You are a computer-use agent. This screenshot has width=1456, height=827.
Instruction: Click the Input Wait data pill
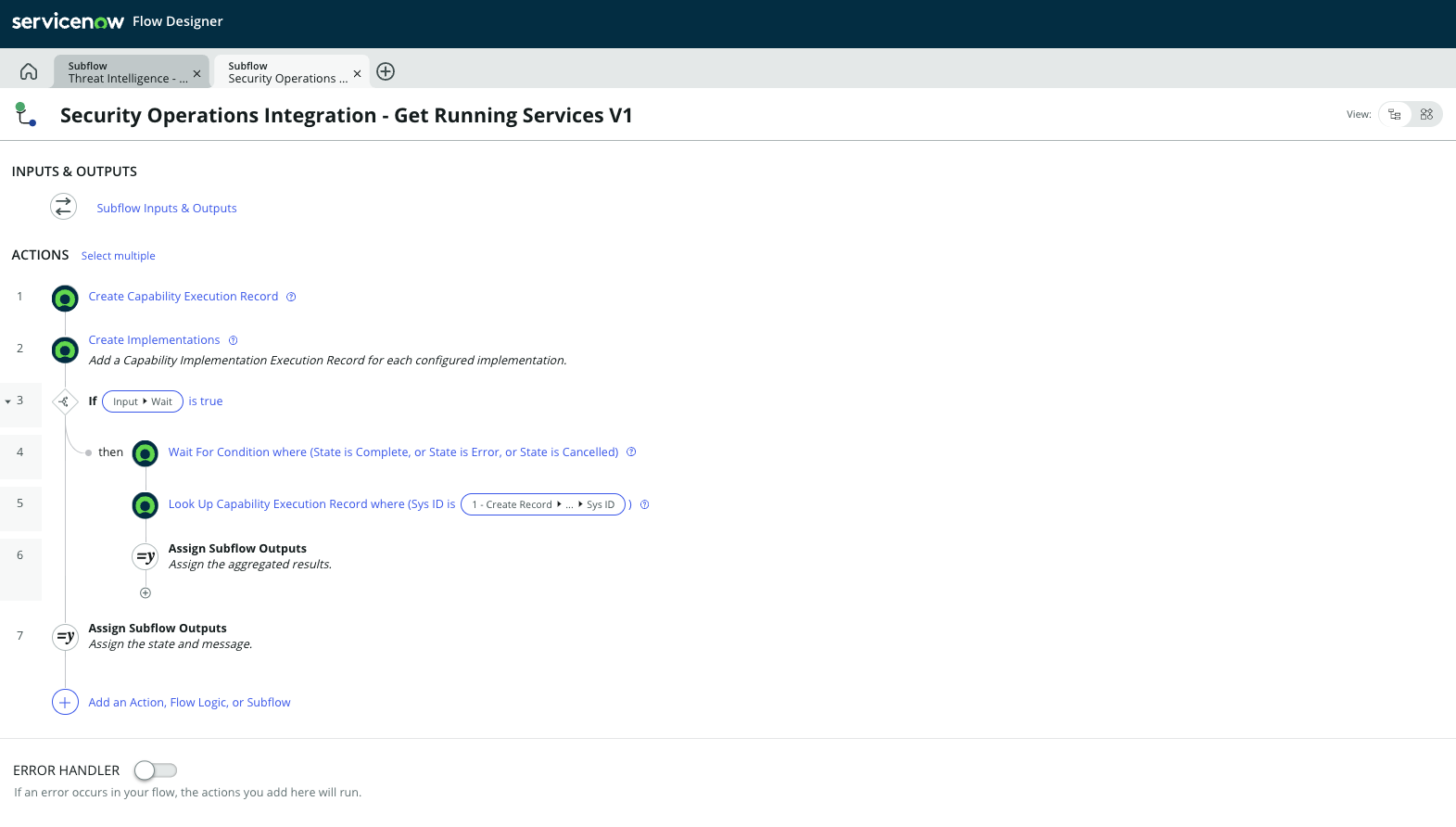(x=143, y=401)
